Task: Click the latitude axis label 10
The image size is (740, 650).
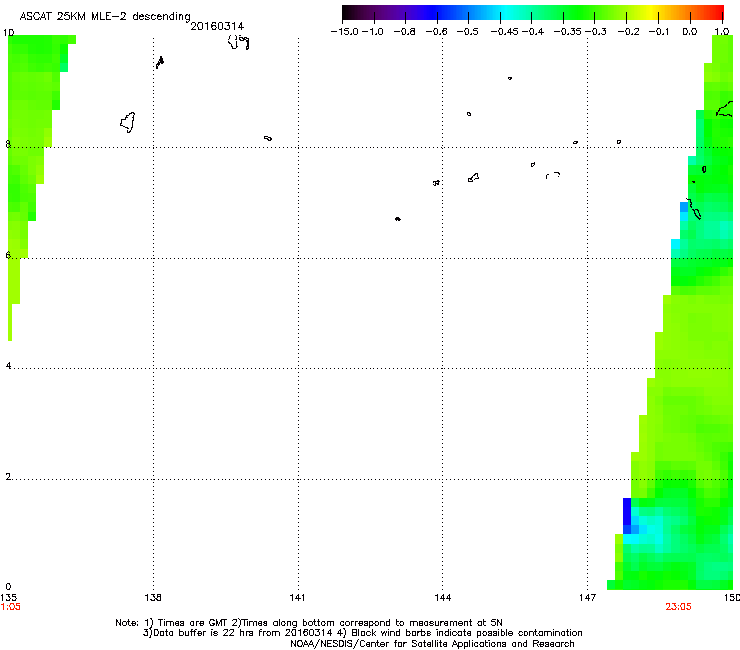Action: pos(8,33)
